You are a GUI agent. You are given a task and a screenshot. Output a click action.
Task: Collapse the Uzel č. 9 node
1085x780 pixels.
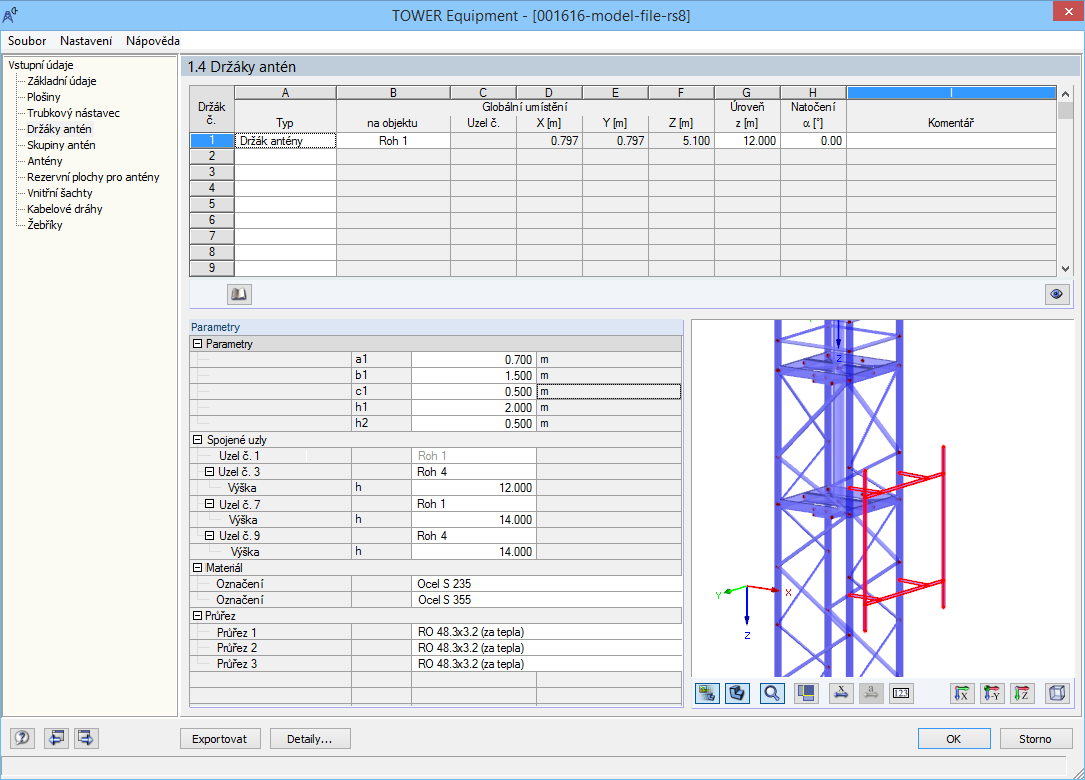[x=210, y=536]
